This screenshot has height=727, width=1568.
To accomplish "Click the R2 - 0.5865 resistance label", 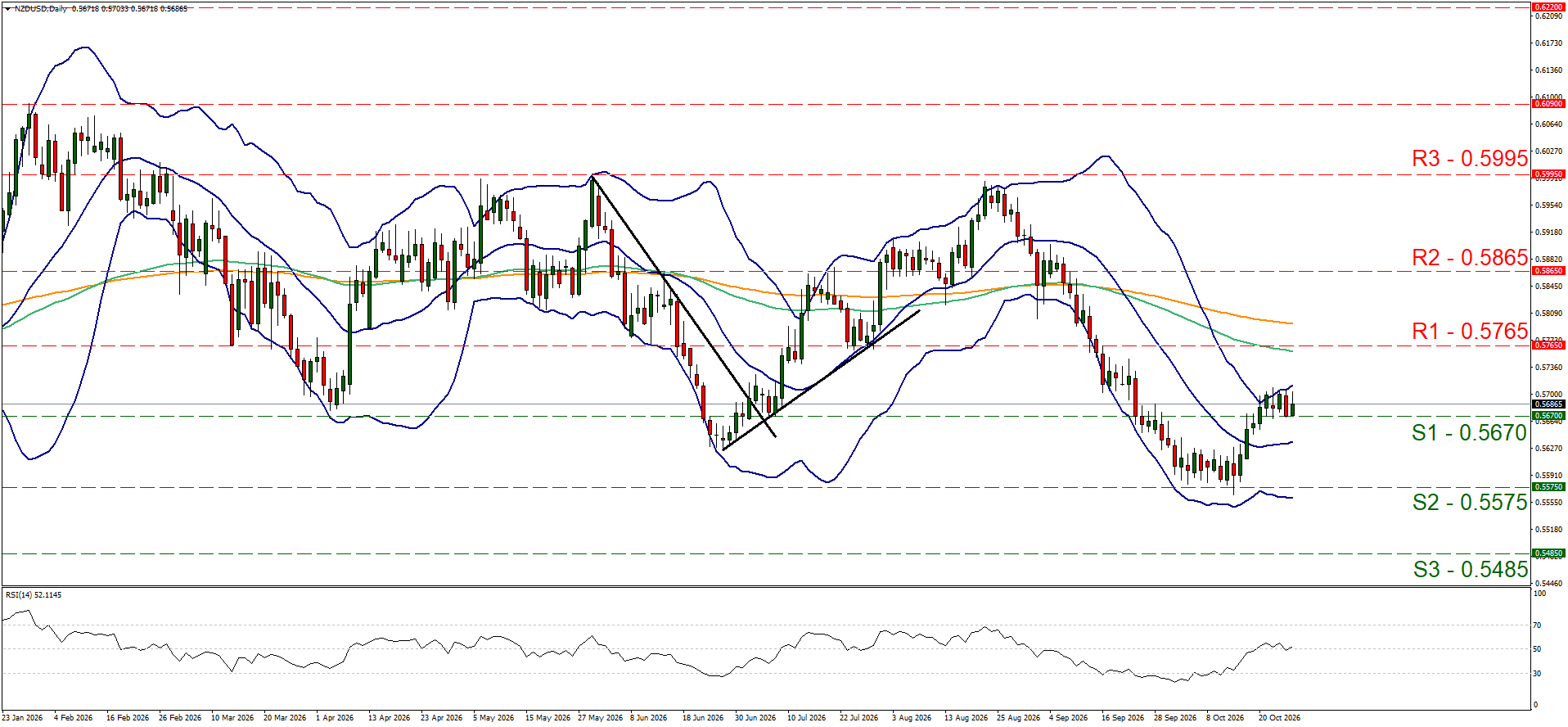I will click(x=1470, y=258).
